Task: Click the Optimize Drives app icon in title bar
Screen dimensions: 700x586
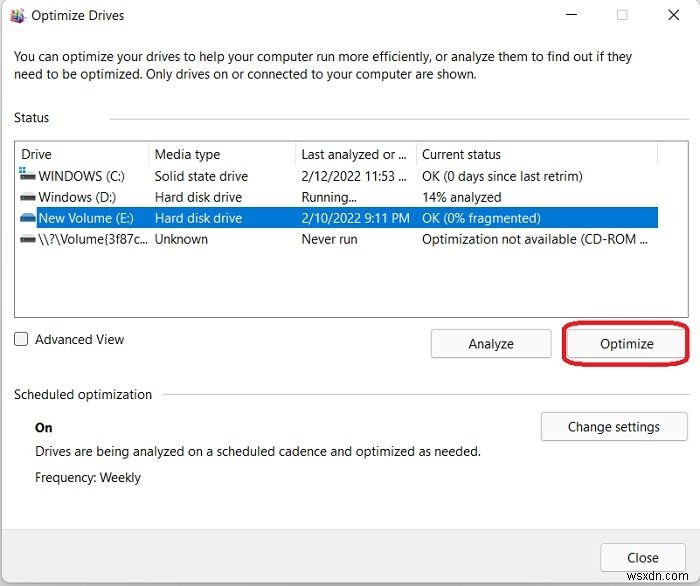Action: click(x=17, y=16)
